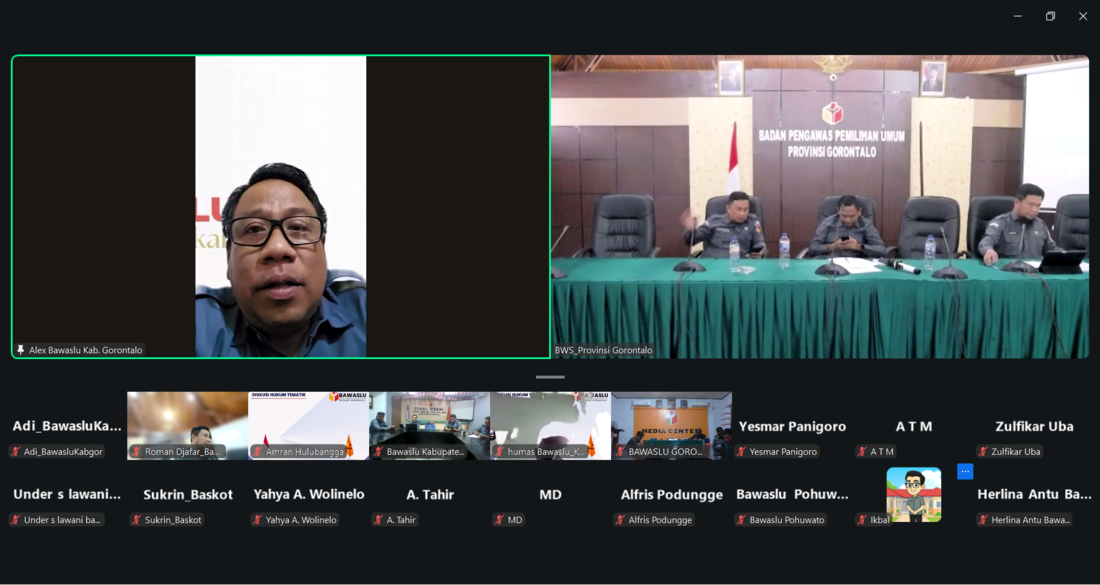Select Roman Djafar's video thumbnail

(x=187, y=426)
